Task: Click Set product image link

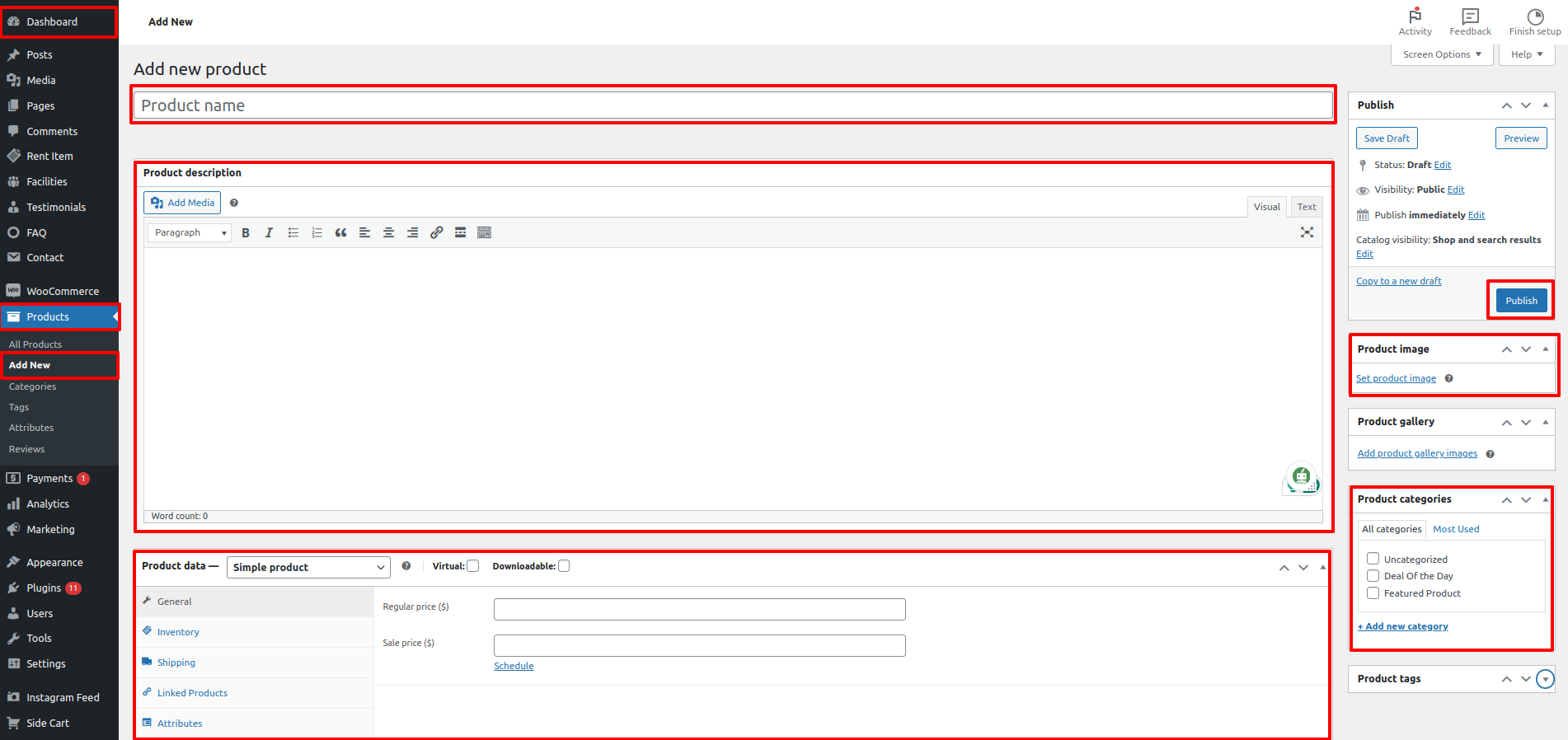Action: pos(1396,378)
